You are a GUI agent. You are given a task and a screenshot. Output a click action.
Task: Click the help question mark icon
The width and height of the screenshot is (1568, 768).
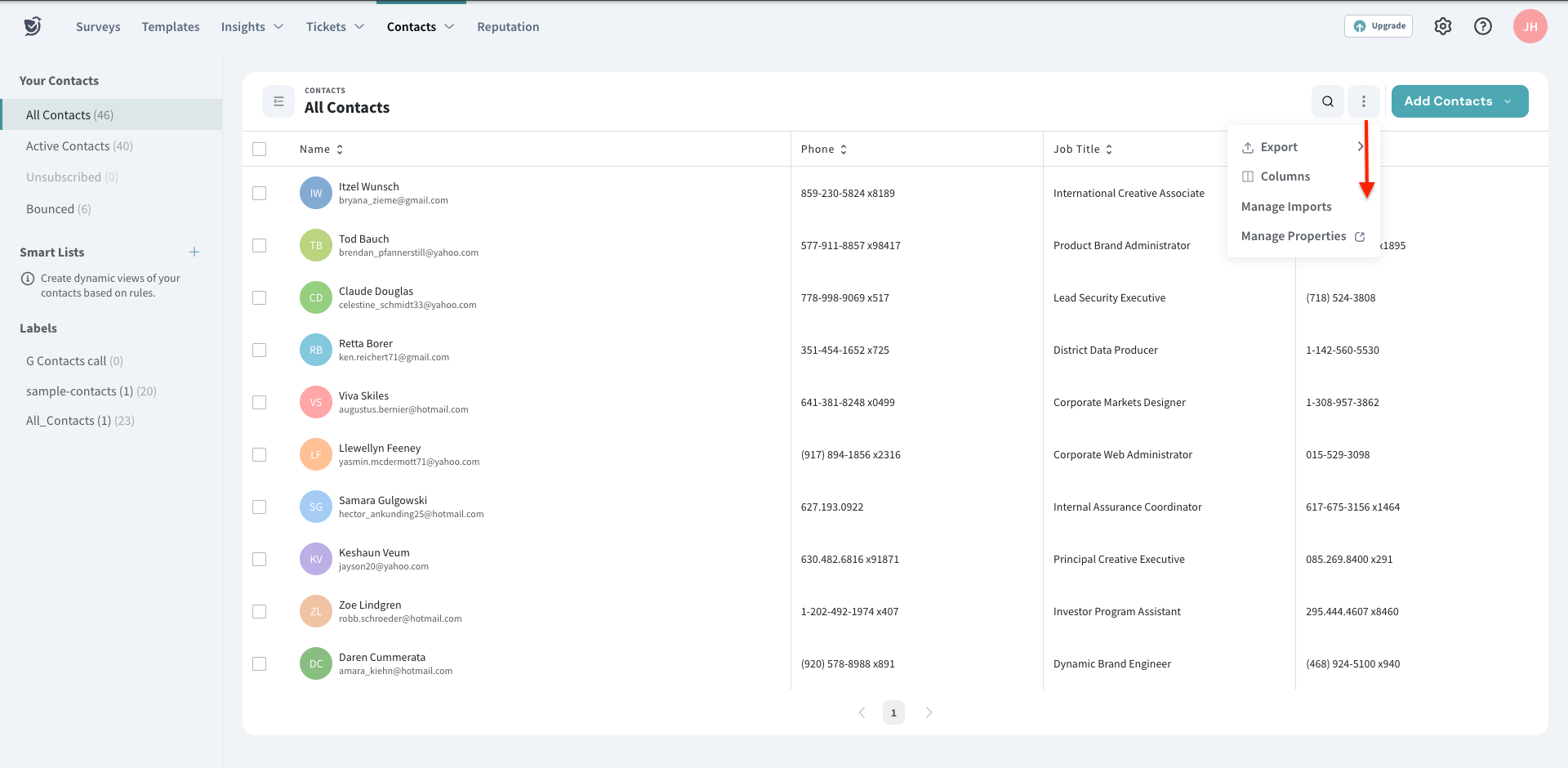1483,26
